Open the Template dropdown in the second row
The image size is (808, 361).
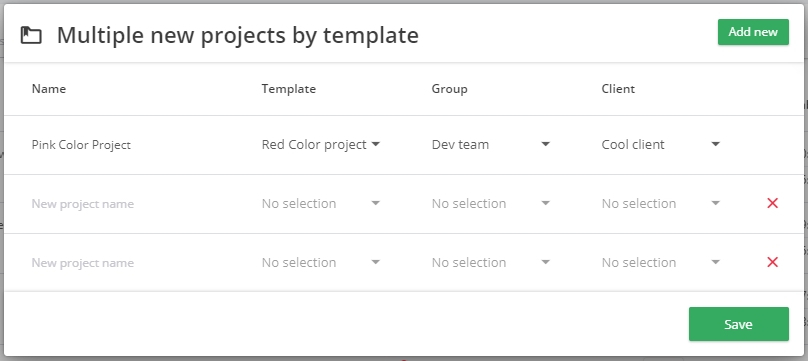point(321,203)
